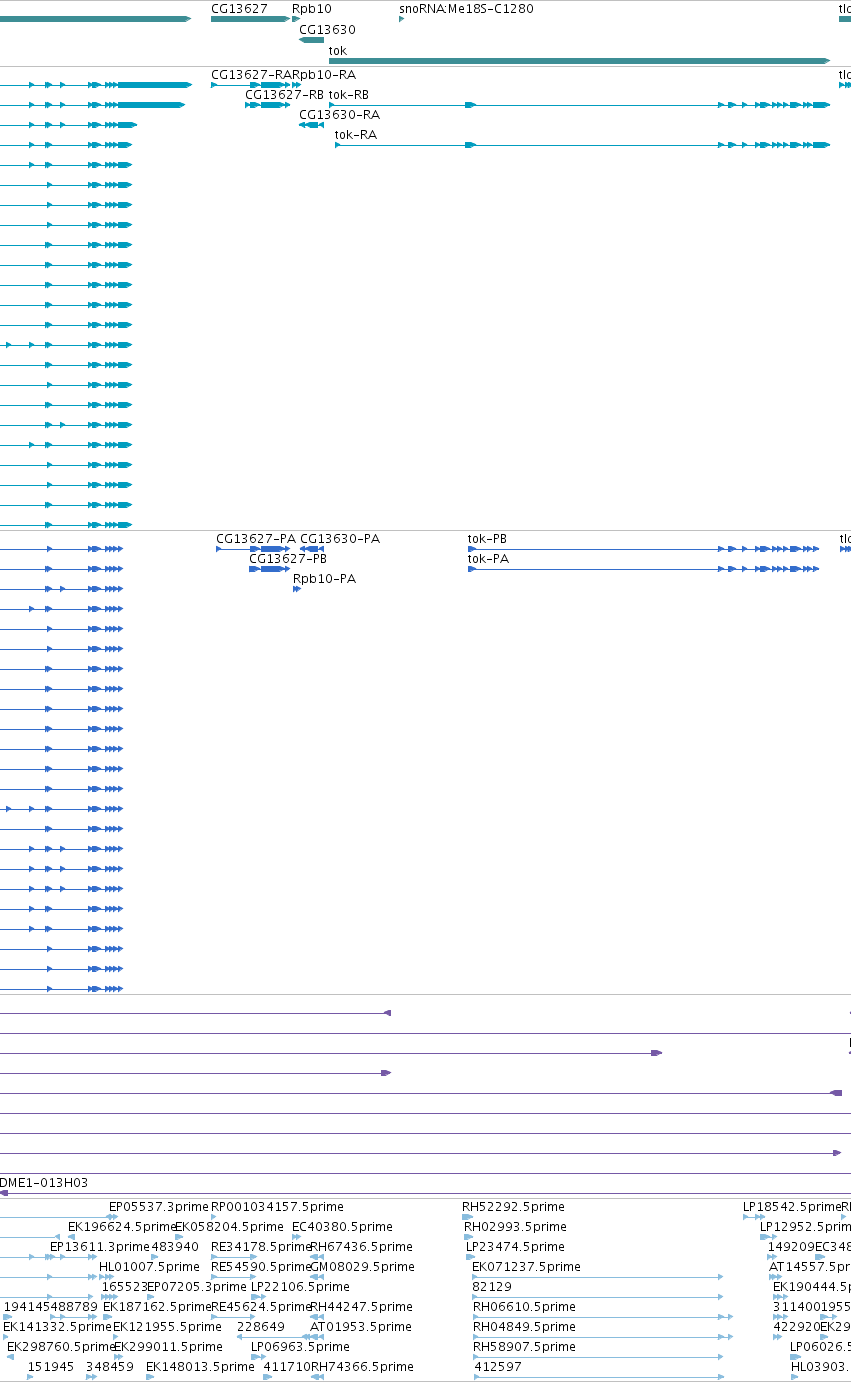Screen dimensions: 851x1382
Task: Click EST label RE45624.5prime
Action: (x=260, y=1306)
